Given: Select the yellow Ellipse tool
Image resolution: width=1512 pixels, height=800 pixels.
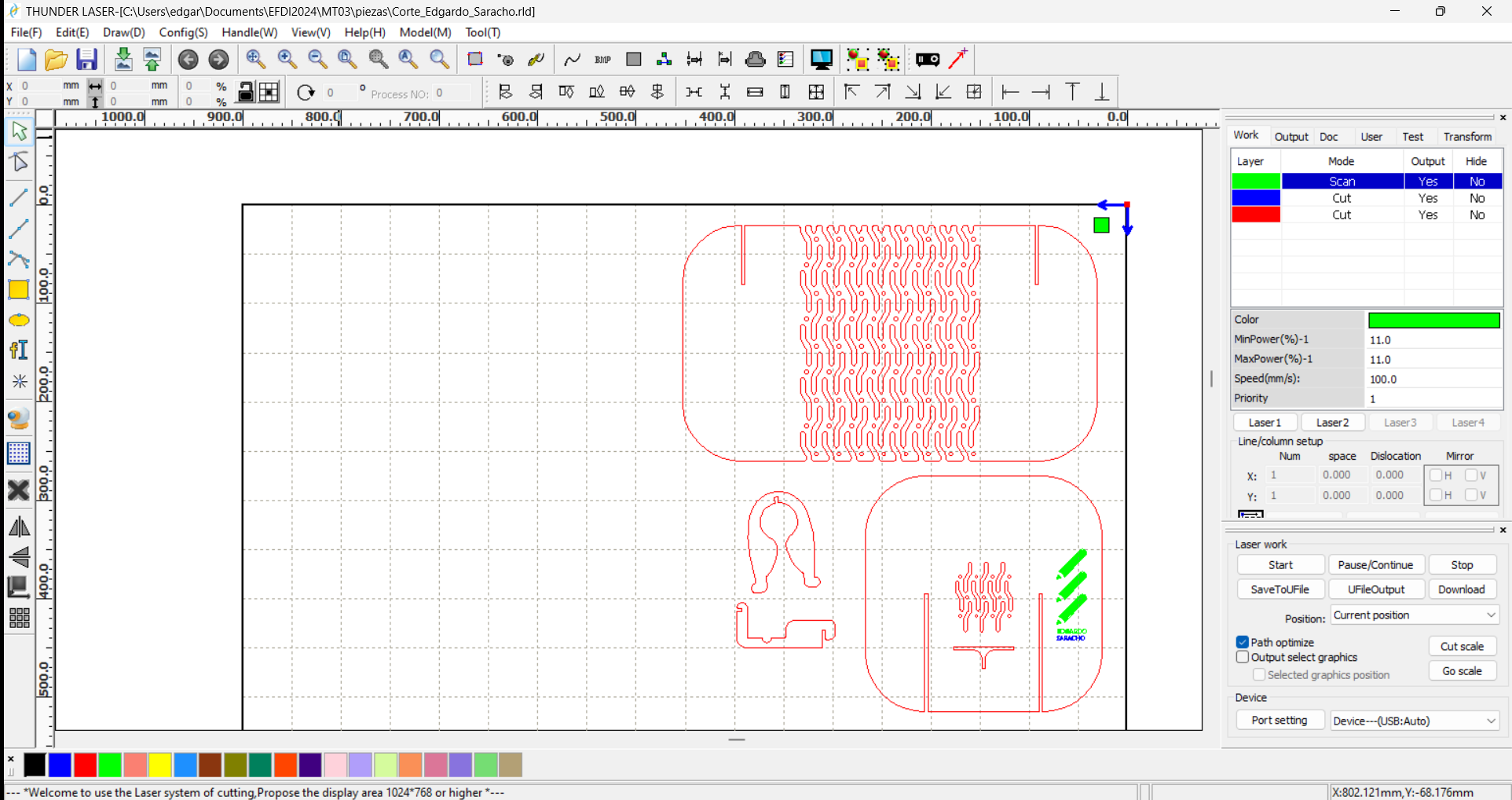Looking at the screenshot, I should [x=19, y=321].
